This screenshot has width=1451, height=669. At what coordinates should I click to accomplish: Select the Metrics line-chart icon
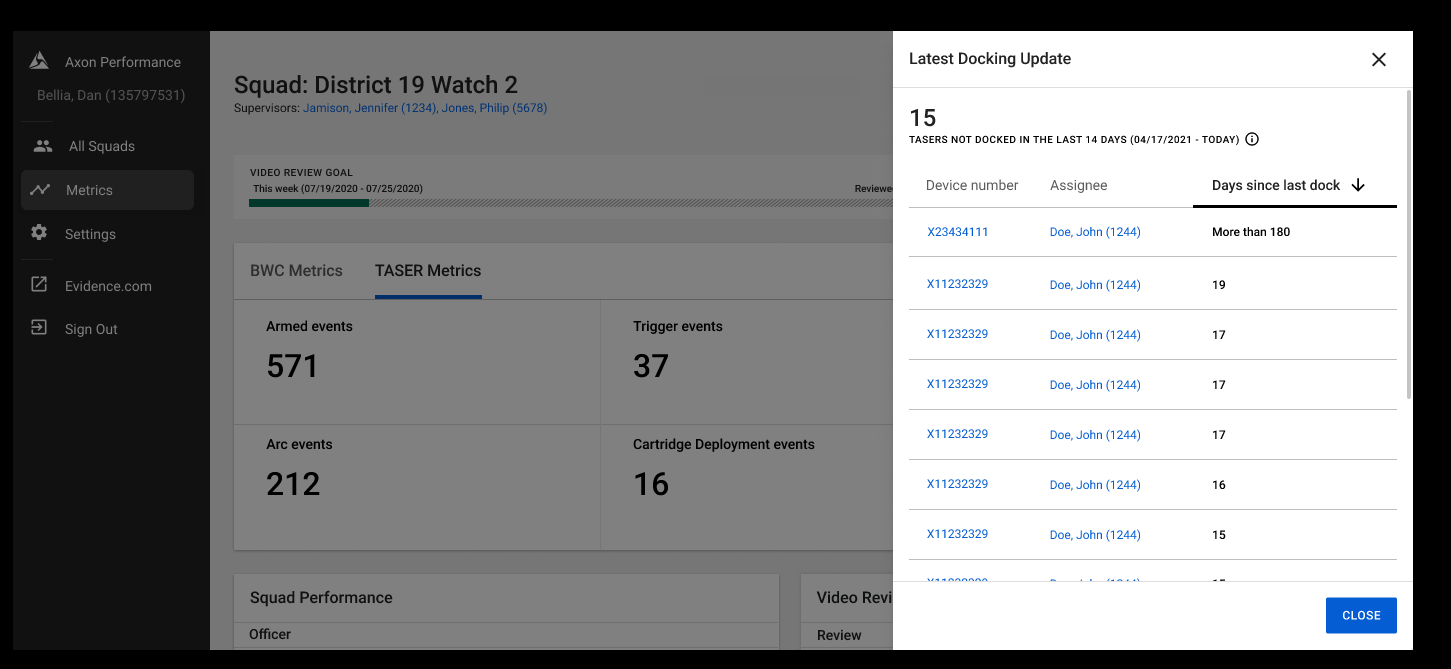coord(38,189)
